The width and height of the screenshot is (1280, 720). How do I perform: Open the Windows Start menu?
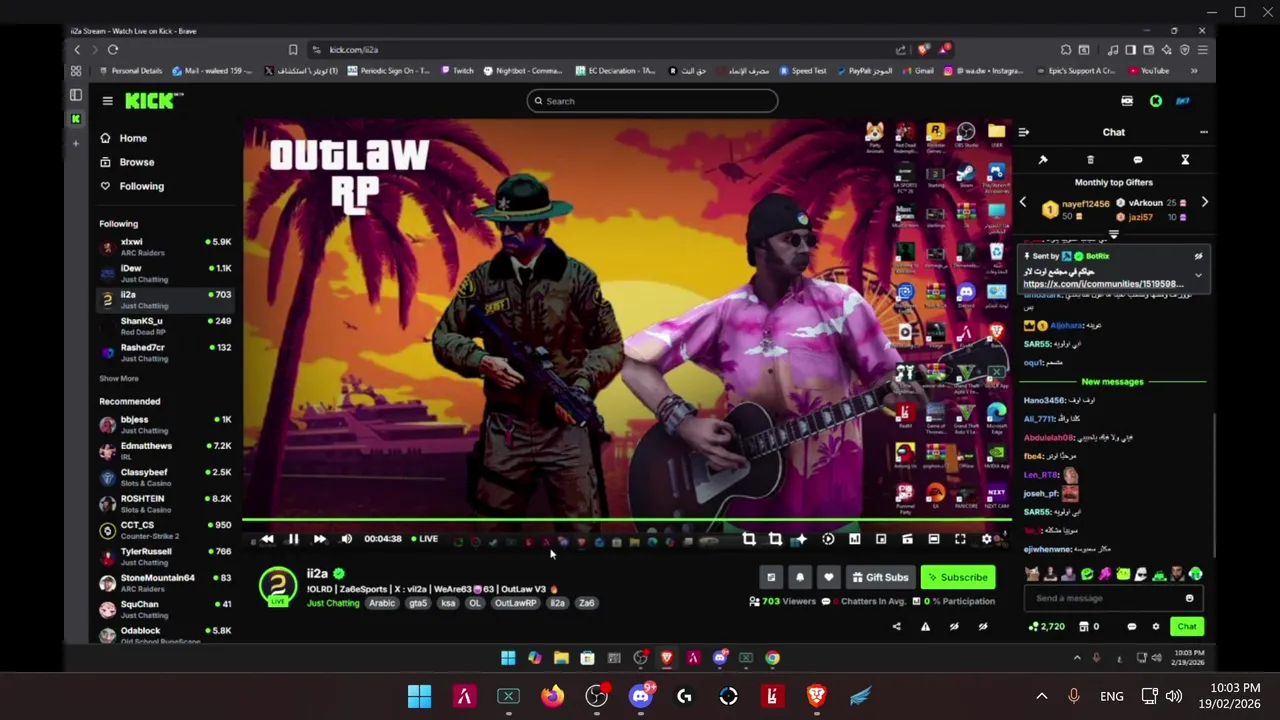[x=419, y=696]
